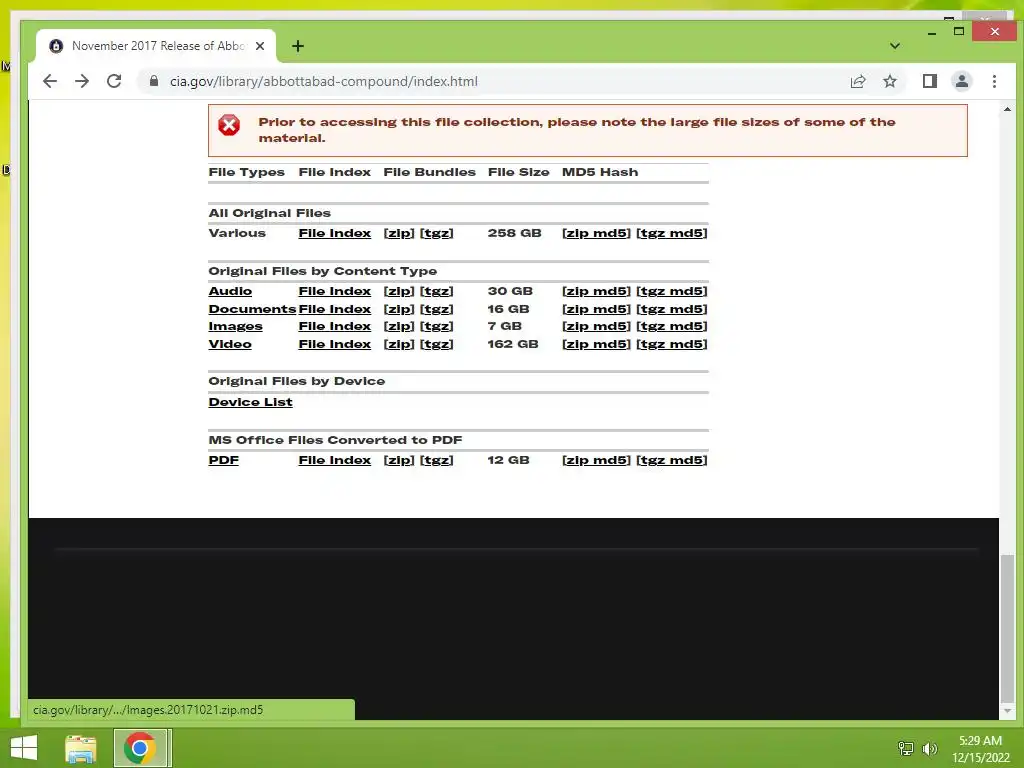The height and width of the screenshot is (768, 1024).
Task: Open Chrome's three-dot menu
Action: pos(994,82)
